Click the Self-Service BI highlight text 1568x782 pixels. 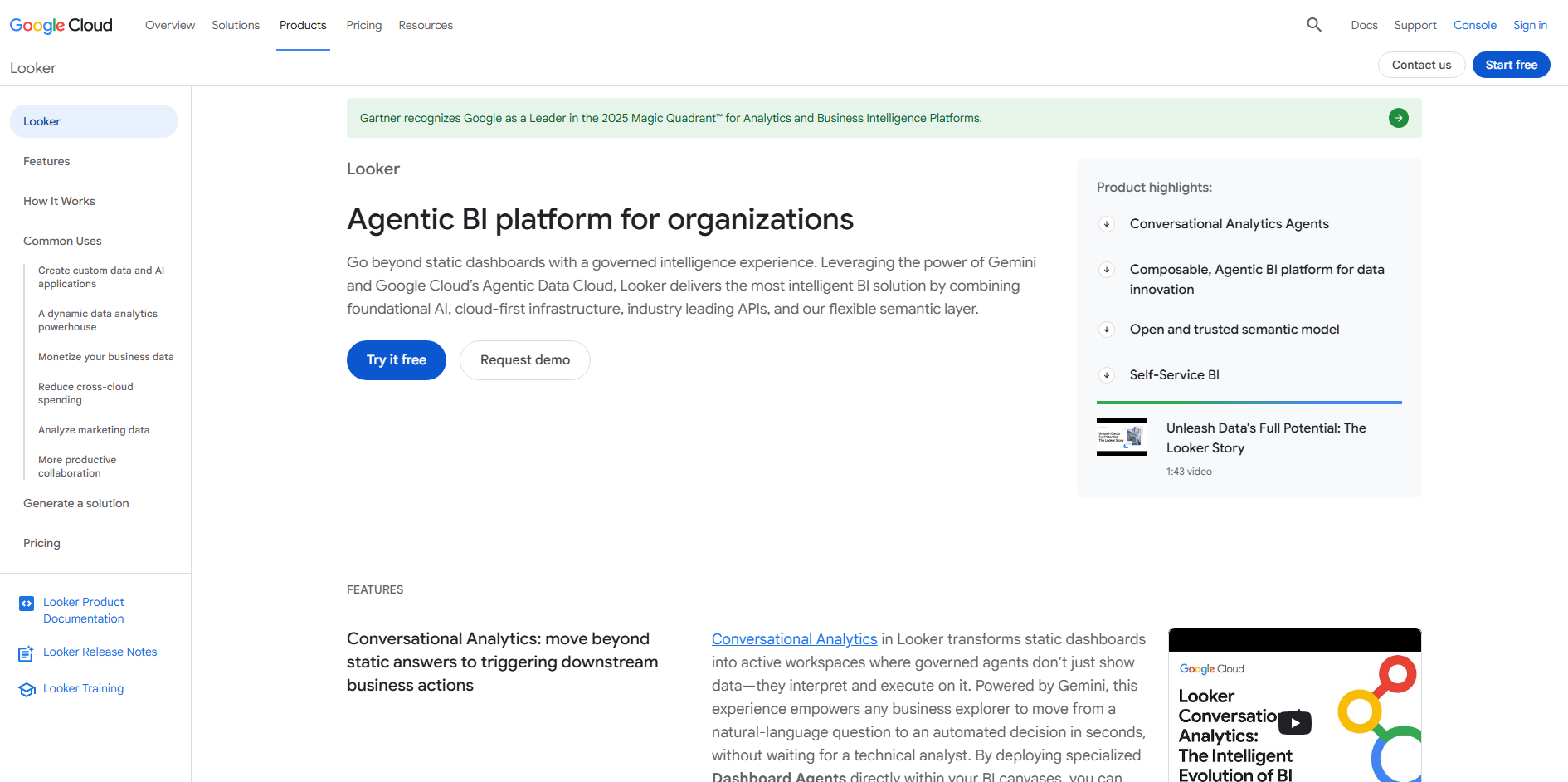[1174, 375]
